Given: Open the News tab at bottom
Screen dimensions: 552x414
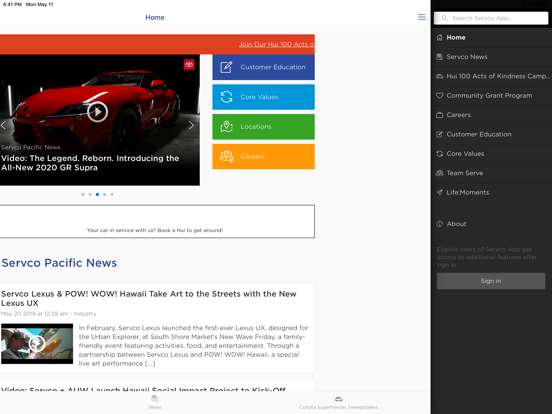Looking at the screenshot, I should tap(155, 402).
